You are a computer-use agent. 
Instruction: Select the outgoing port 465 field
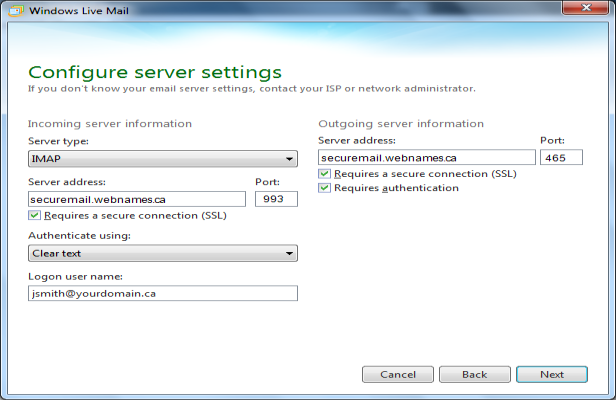tap(561, 158)
